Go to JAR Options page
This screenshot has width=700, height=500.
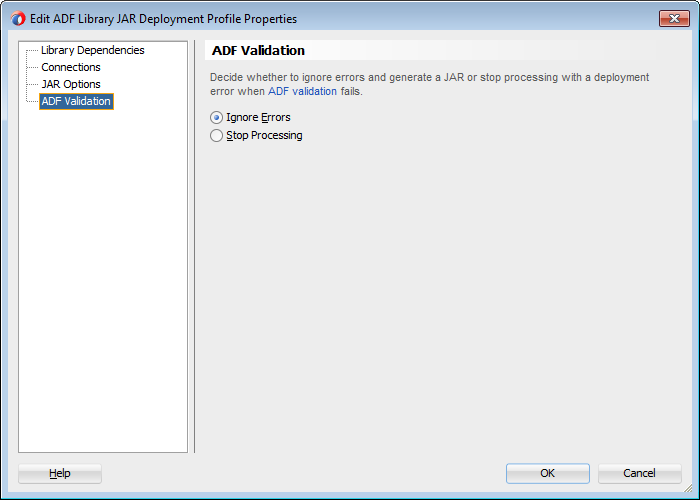[x=71, y=84]
